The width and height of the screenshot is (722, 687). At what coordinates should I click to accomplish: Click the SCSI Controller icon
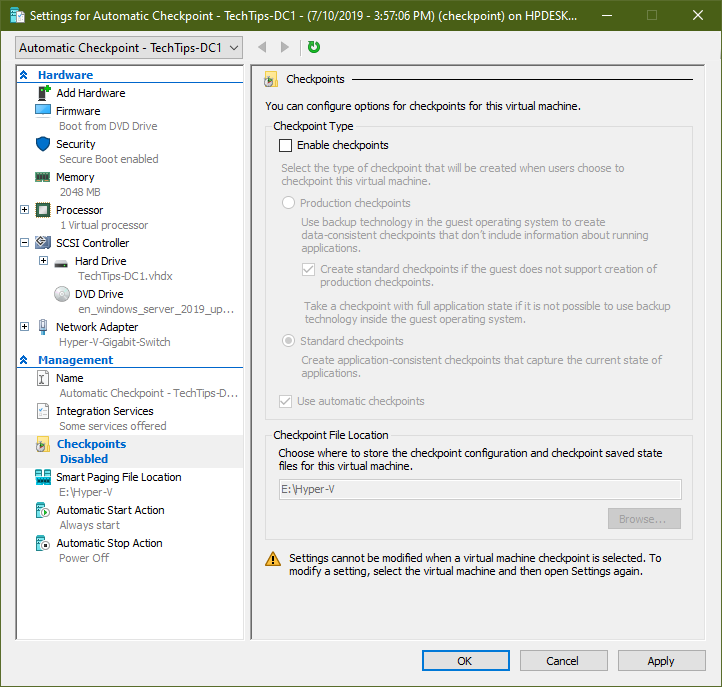pyautogui.click(x=43, y=242)
